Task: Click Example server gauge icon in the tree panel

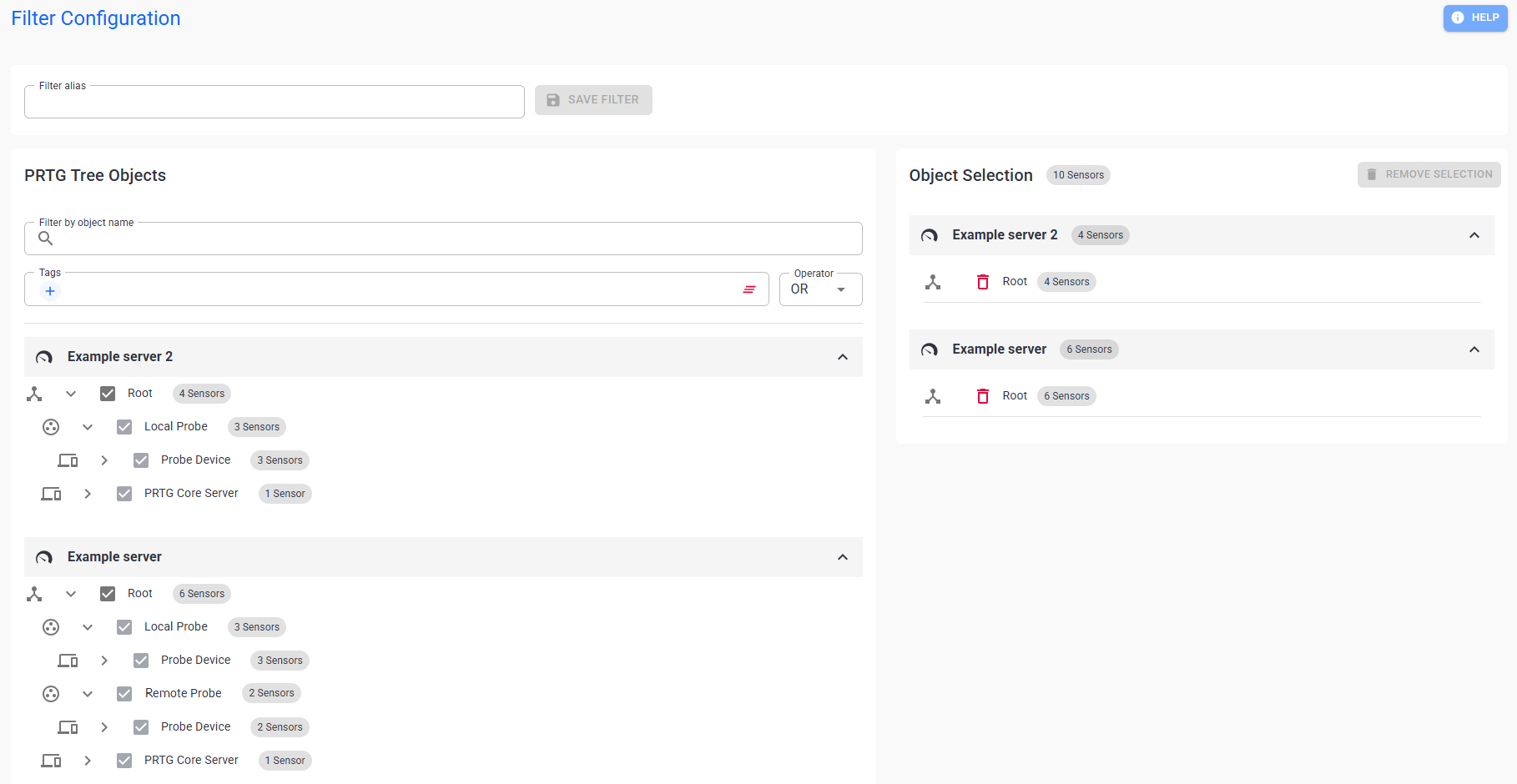Action: point(44,557)
